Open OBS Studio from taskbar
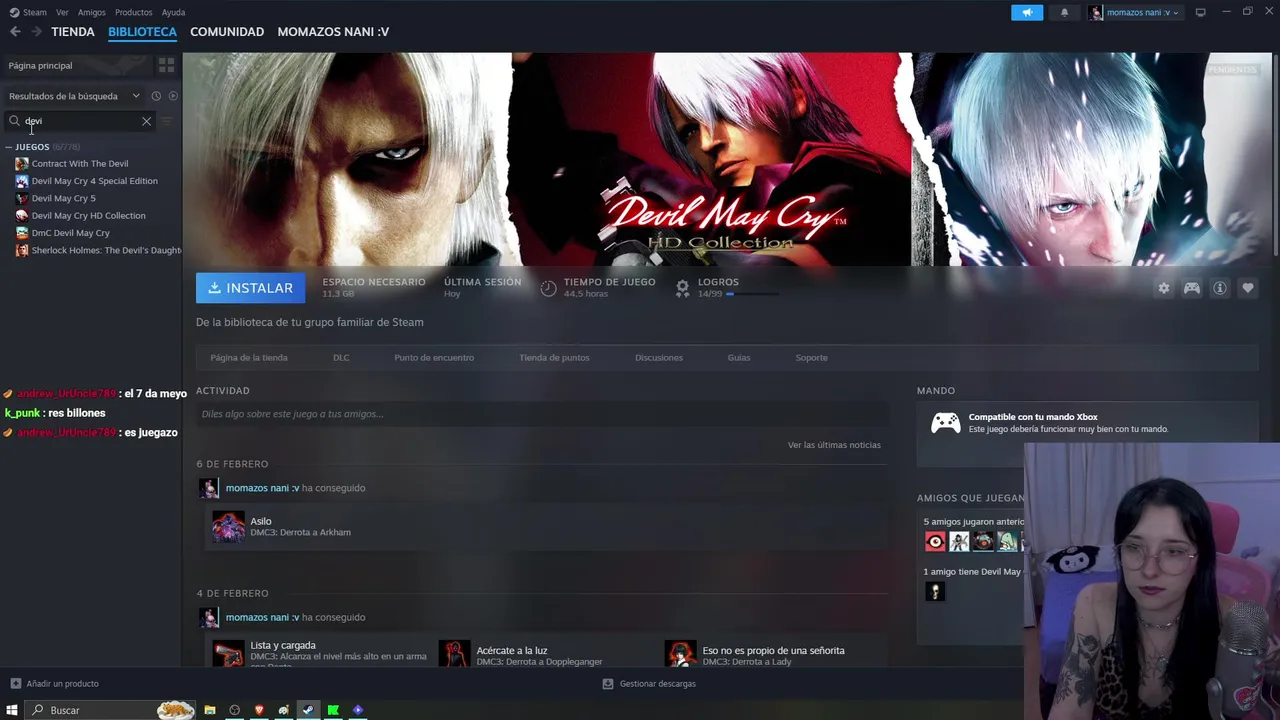Screen dimensions: 1280x720 [235, 710]
